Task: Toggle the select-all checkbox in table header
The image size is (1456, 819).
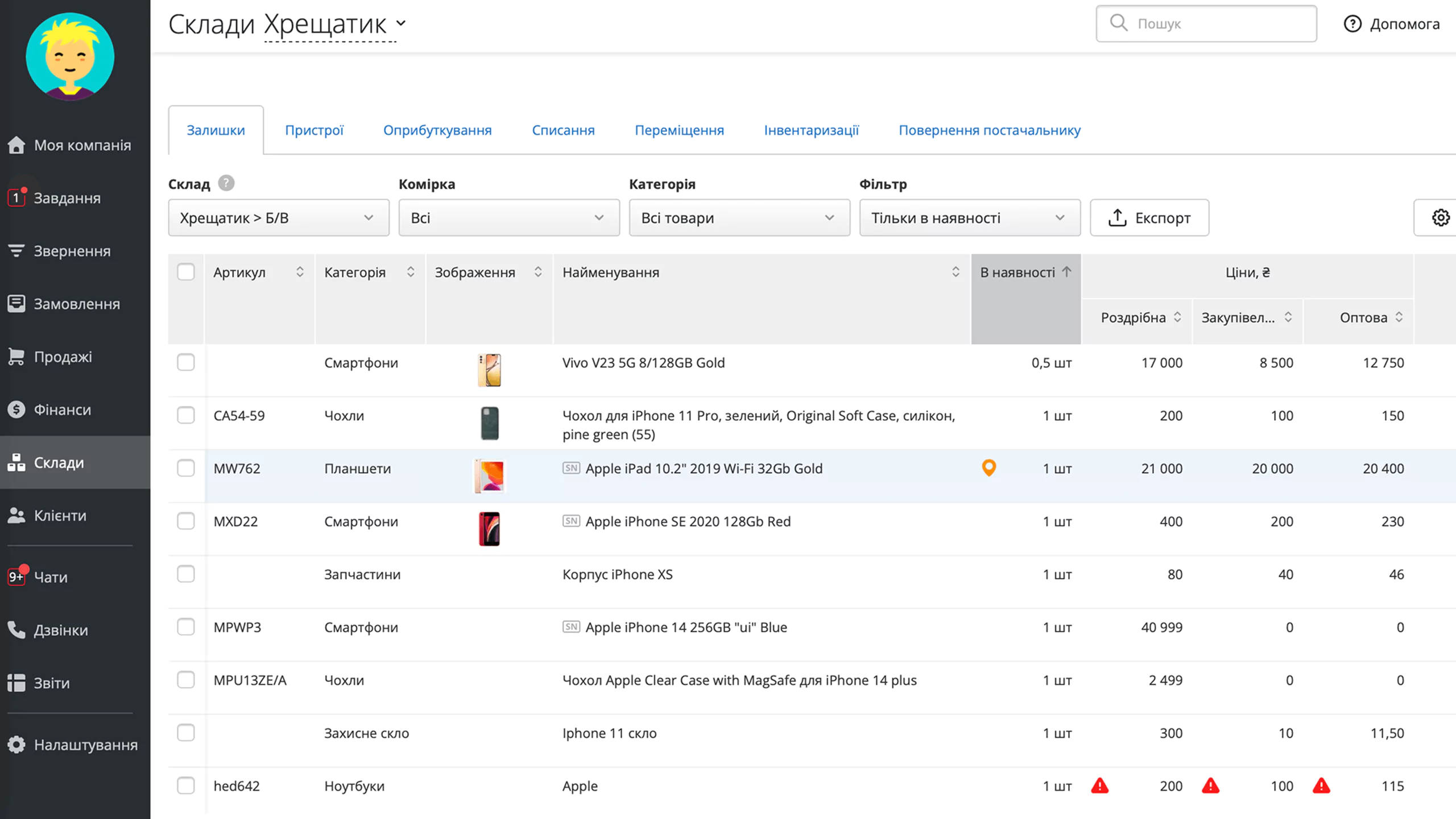Action: pos(186,272)
